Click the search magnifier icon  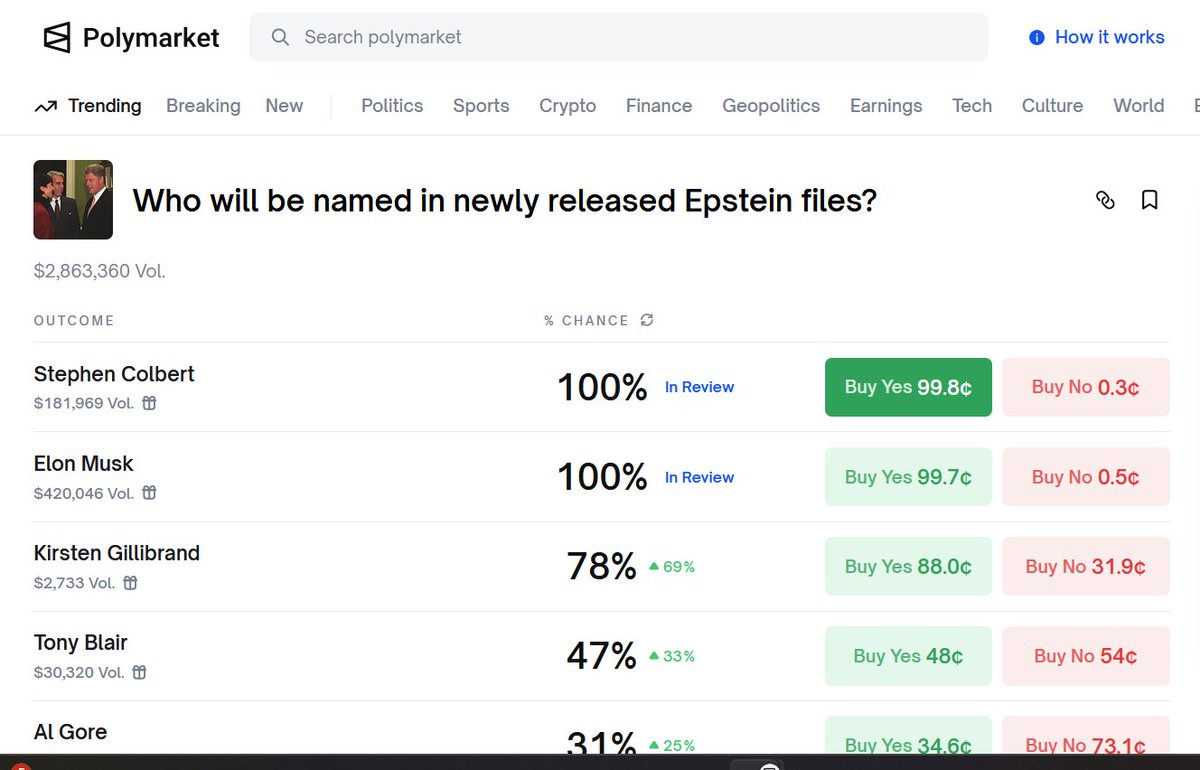tap(281, 37)
